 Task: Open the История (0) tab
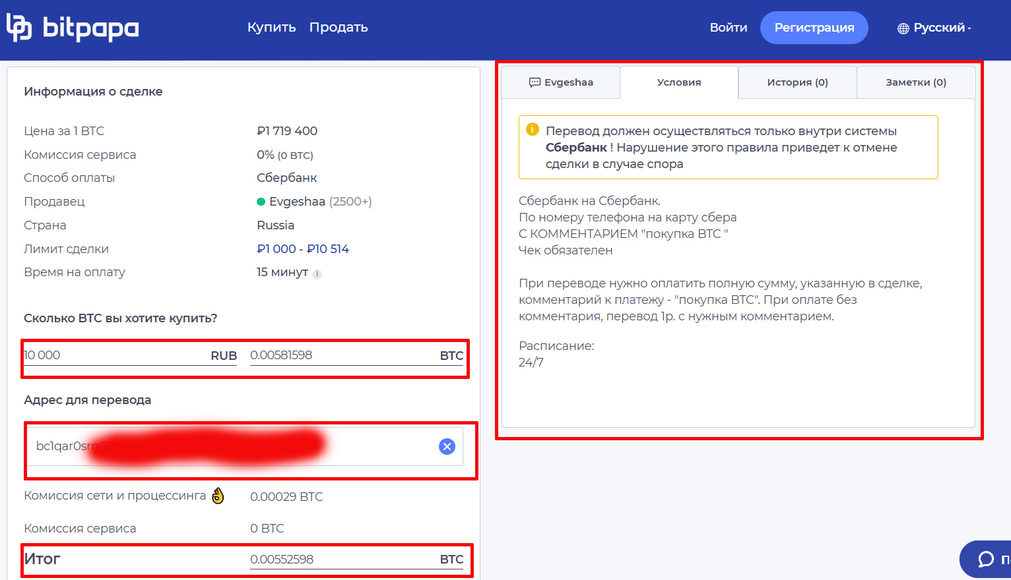tap(797, 82)
